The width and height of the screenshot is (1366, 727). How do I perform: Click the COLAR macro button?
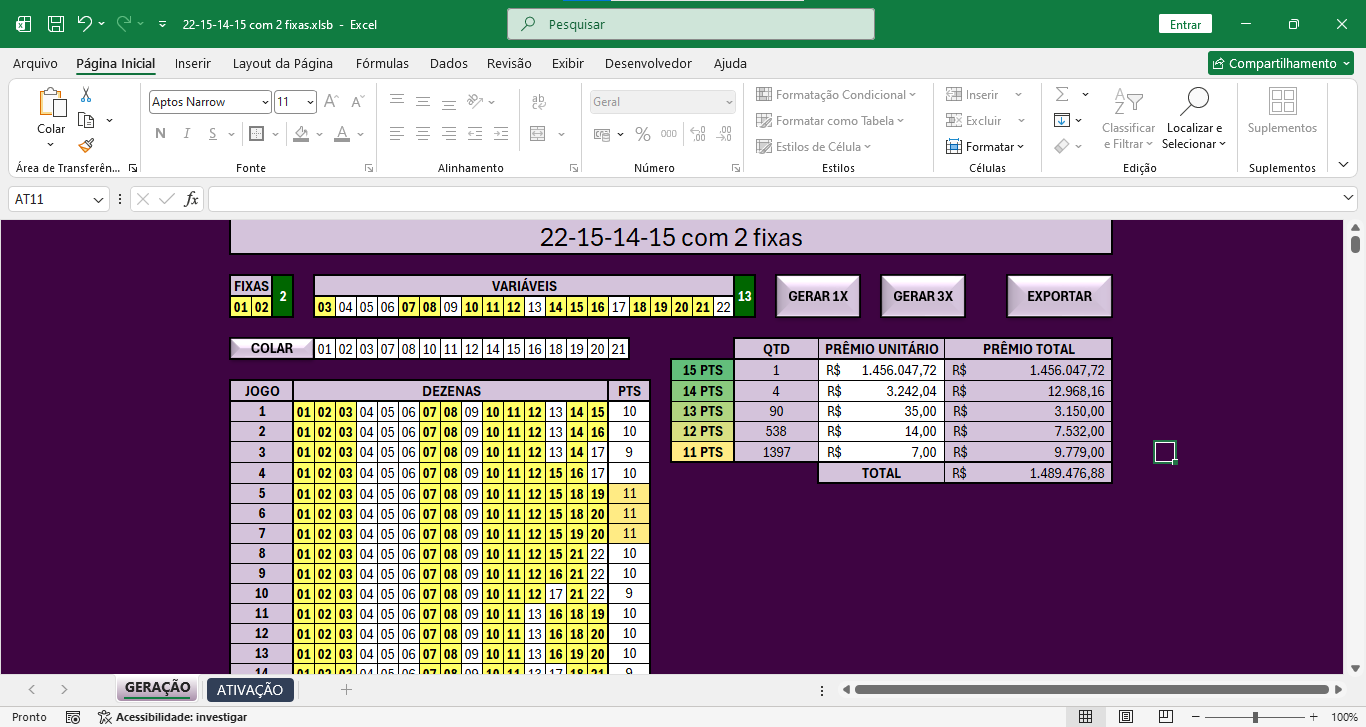pyautogui.click(x=271, y=348)
